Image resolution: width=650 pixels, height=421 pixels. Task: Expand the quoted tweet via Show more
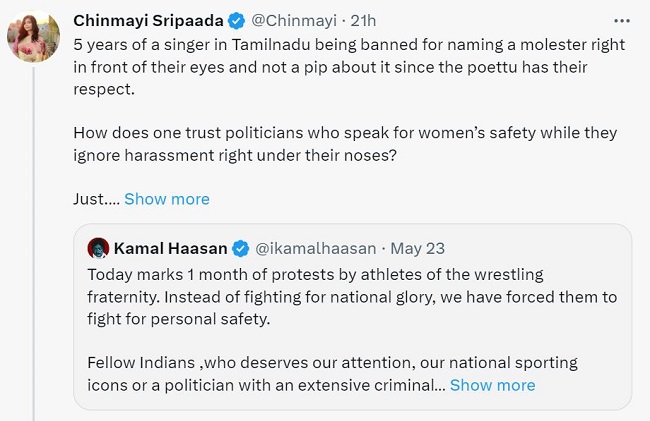pos(492,385)
